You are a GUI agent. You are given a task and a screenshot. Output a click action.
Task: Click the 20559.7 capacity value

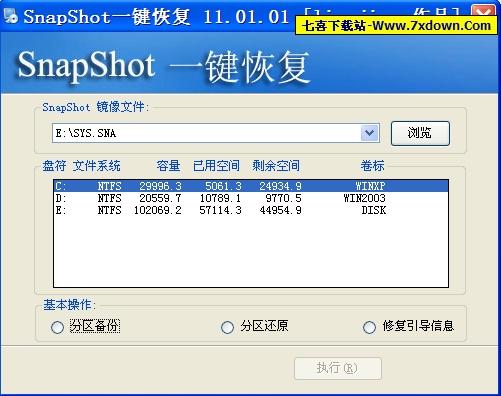(160, 198)
